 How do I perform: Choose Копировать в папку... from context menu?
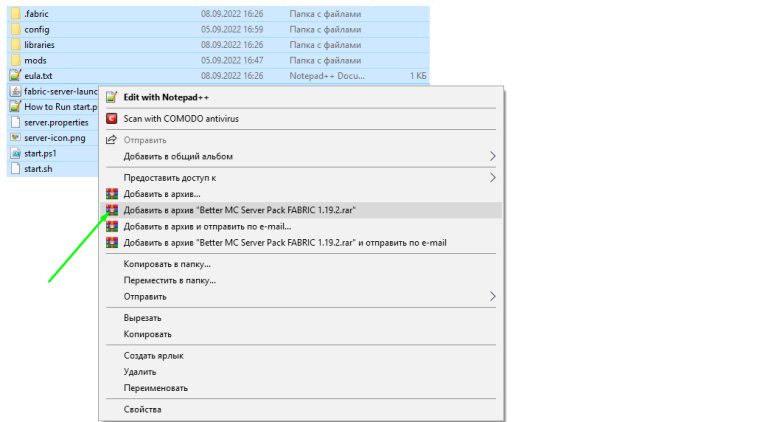(167, 264)
